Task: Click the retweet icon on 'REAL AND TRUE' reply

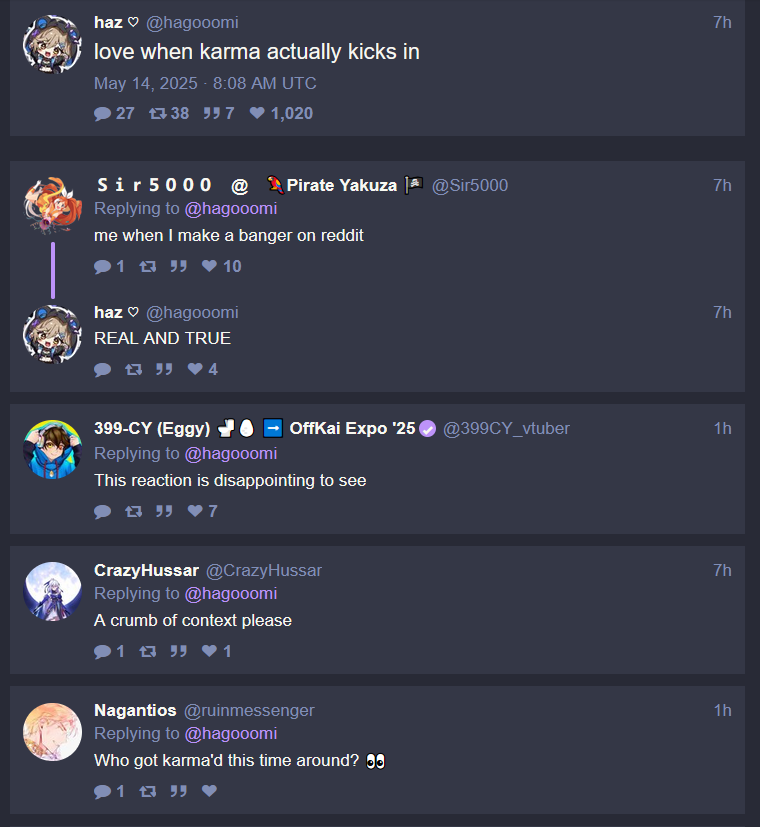Action: tap(133, 369)
